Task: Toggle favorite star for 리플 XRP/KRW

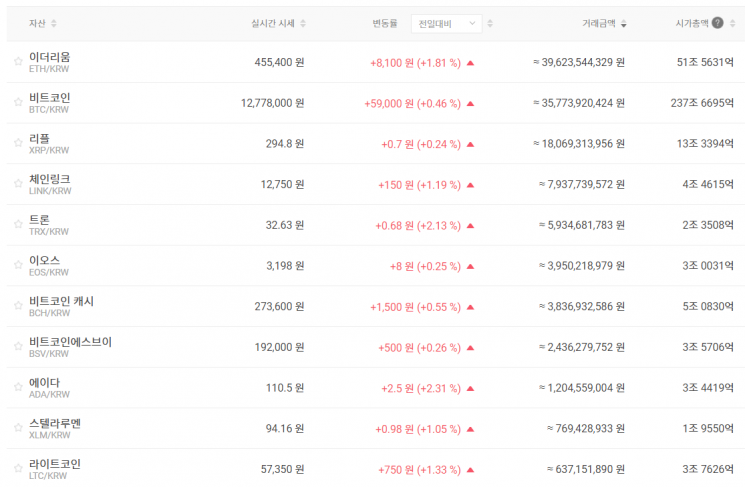Action: tap(18, 143)
